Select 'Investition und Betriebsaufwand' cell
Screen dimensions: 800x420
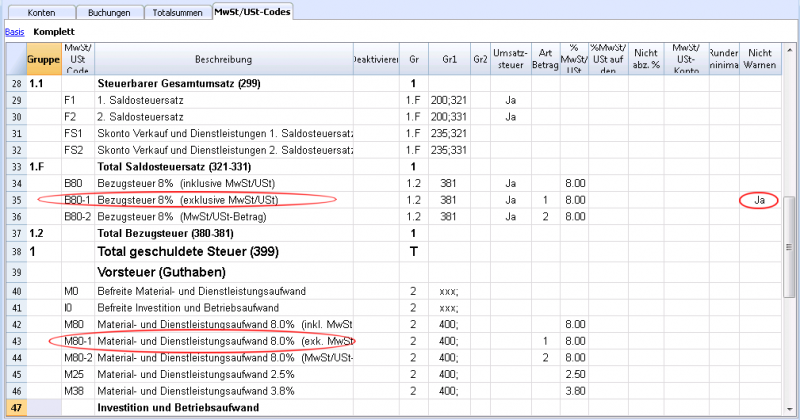[x=224, y=408]
